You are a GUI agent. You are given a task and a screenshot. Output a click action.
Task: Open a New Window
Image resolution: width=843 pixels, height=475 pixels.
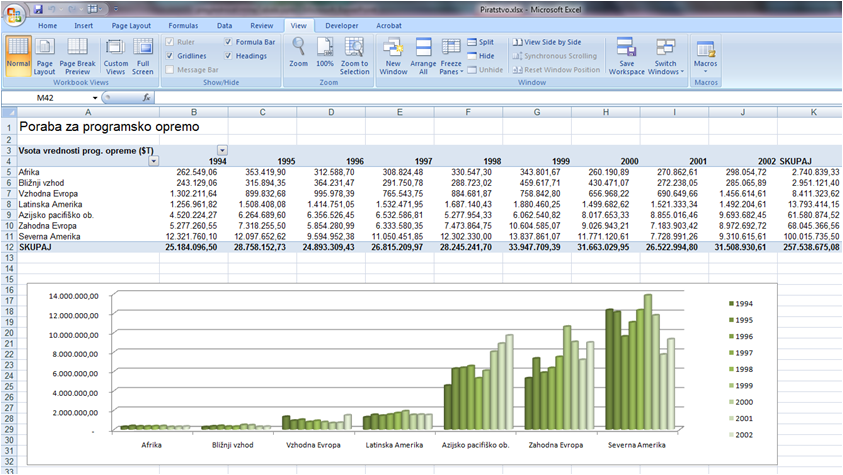[393, 57]
